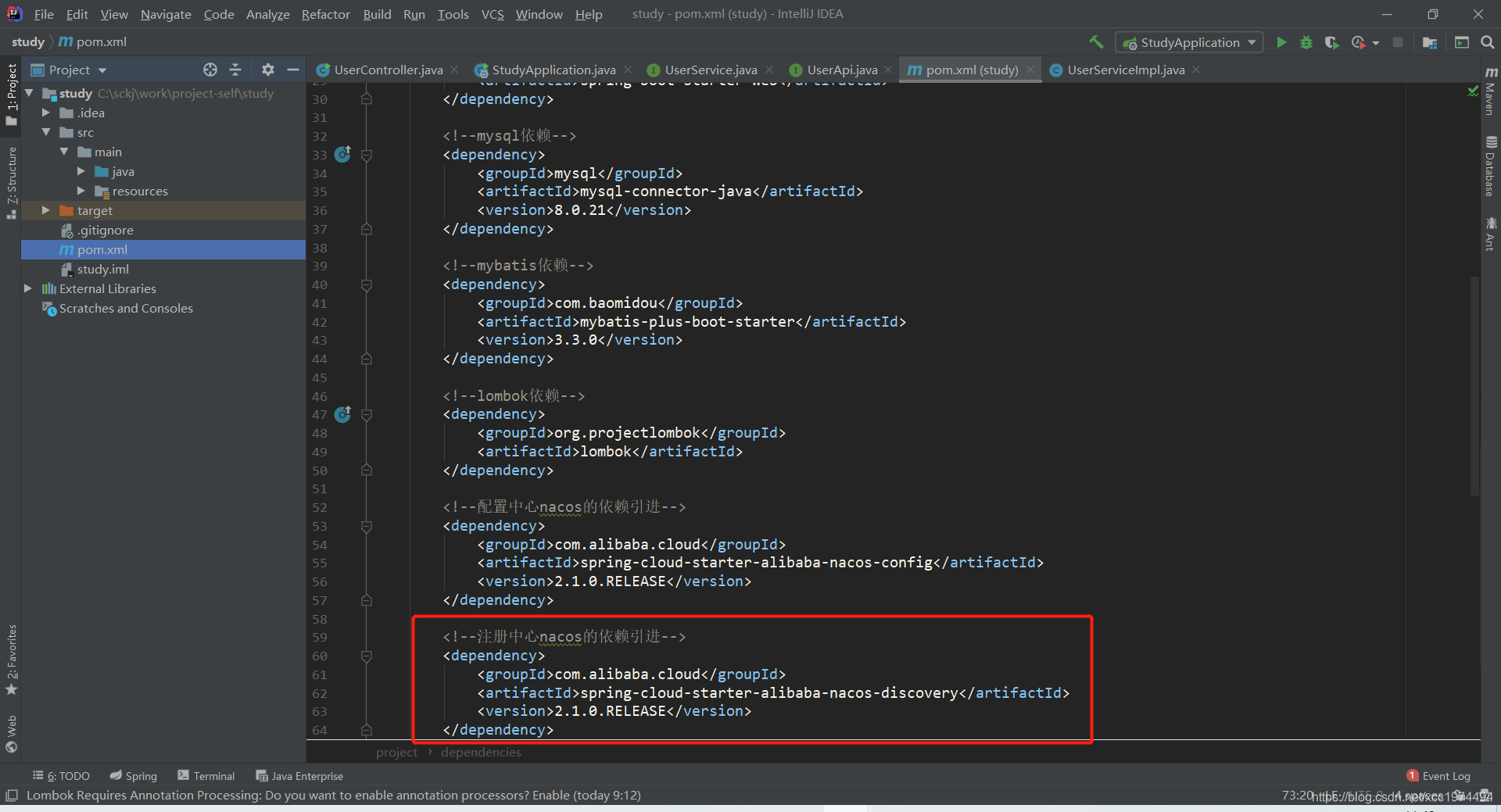Open Project Structure icon in toolbar
Viewport: 1501px width, 812px height.
point(1430,42)
